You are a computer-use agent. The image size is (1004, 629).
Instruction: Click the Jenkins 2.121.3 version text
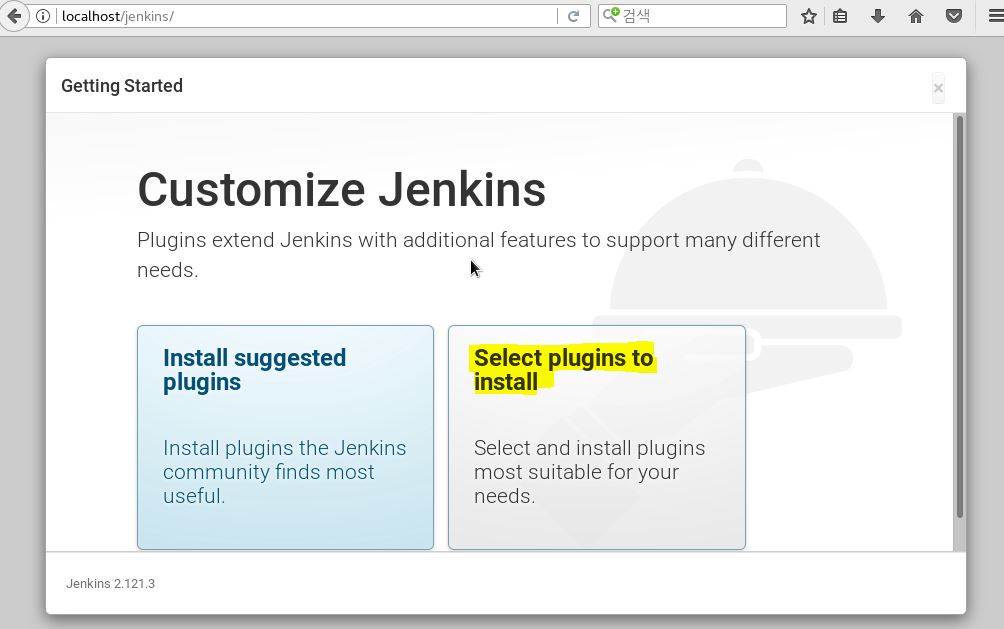[x=110, y=584]
